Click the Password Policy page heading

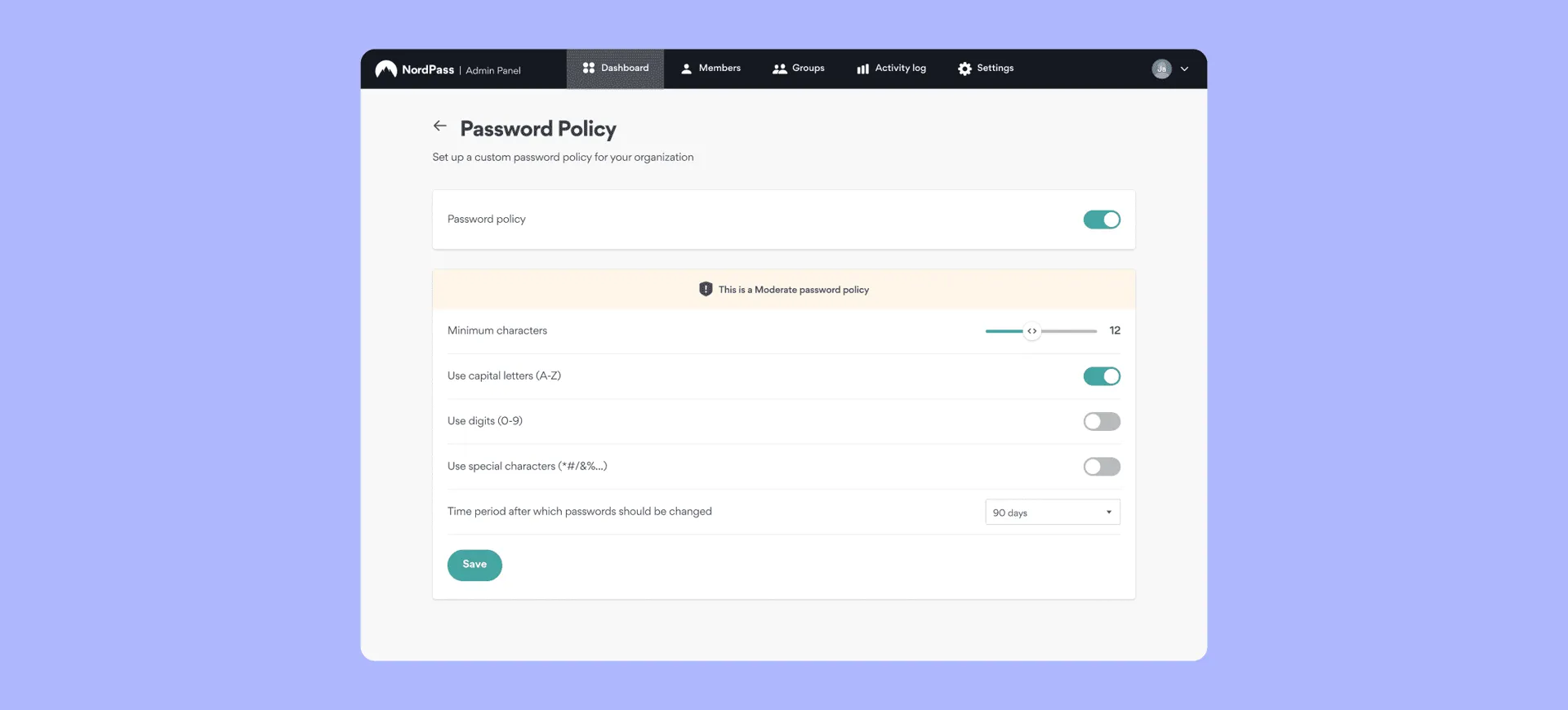[538, 129]
